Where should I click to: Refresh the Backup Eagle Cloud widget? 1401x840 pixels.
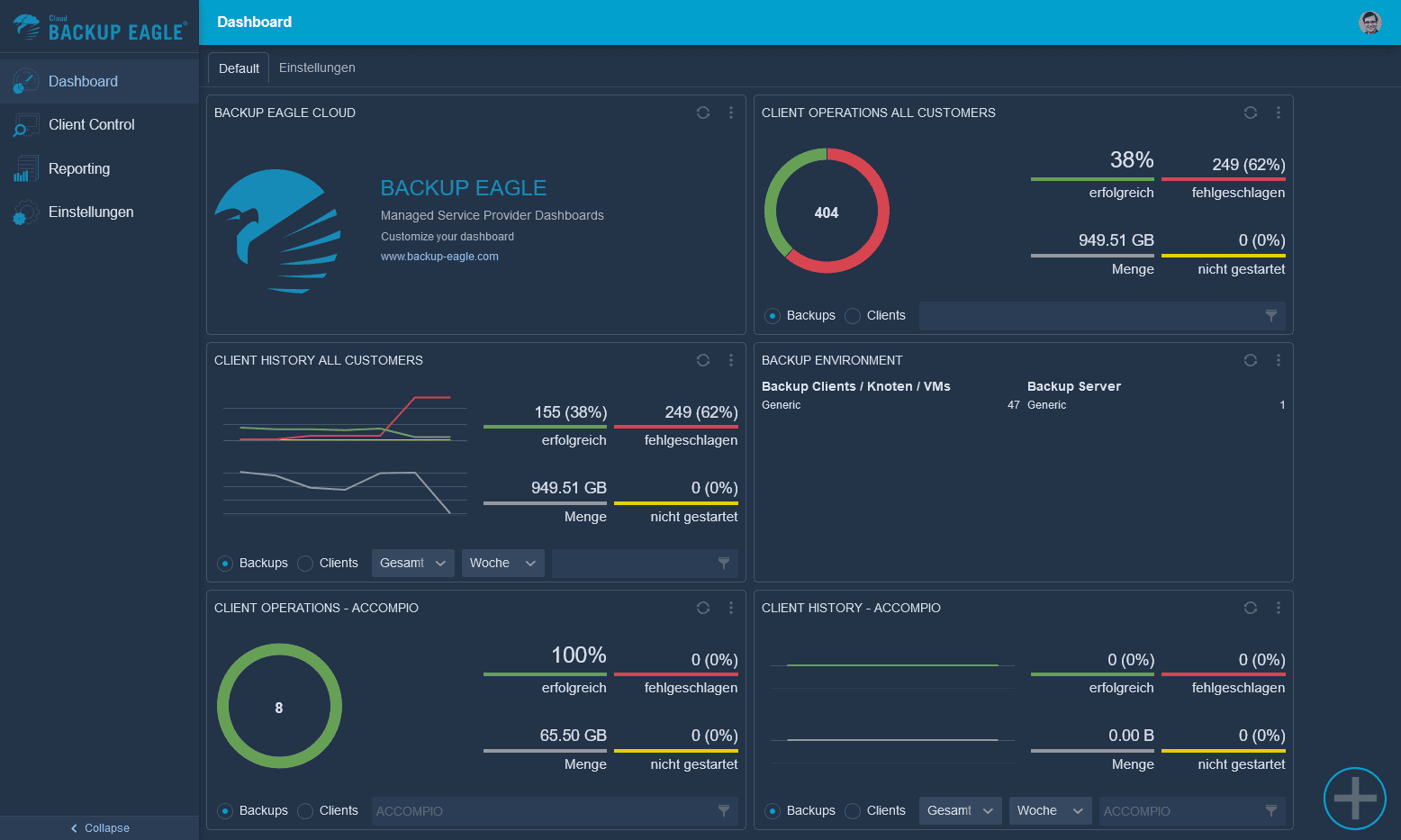click(x=703, y=113)
